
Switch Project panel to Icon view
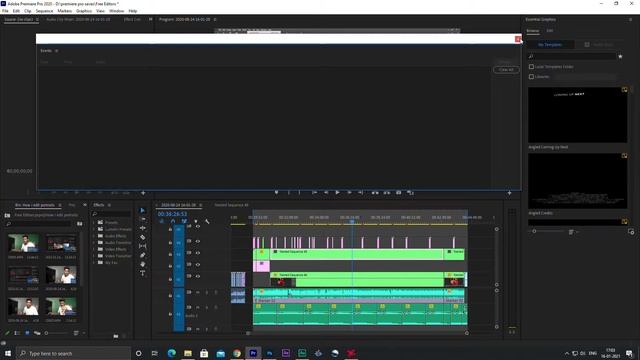(x=27, y=333)
